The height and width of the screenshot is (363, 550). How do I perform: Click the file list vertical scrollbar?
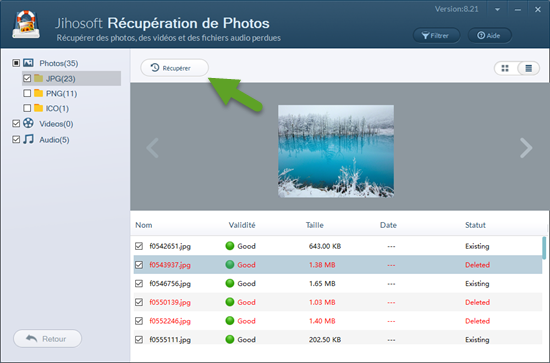(x=544, y=248)
